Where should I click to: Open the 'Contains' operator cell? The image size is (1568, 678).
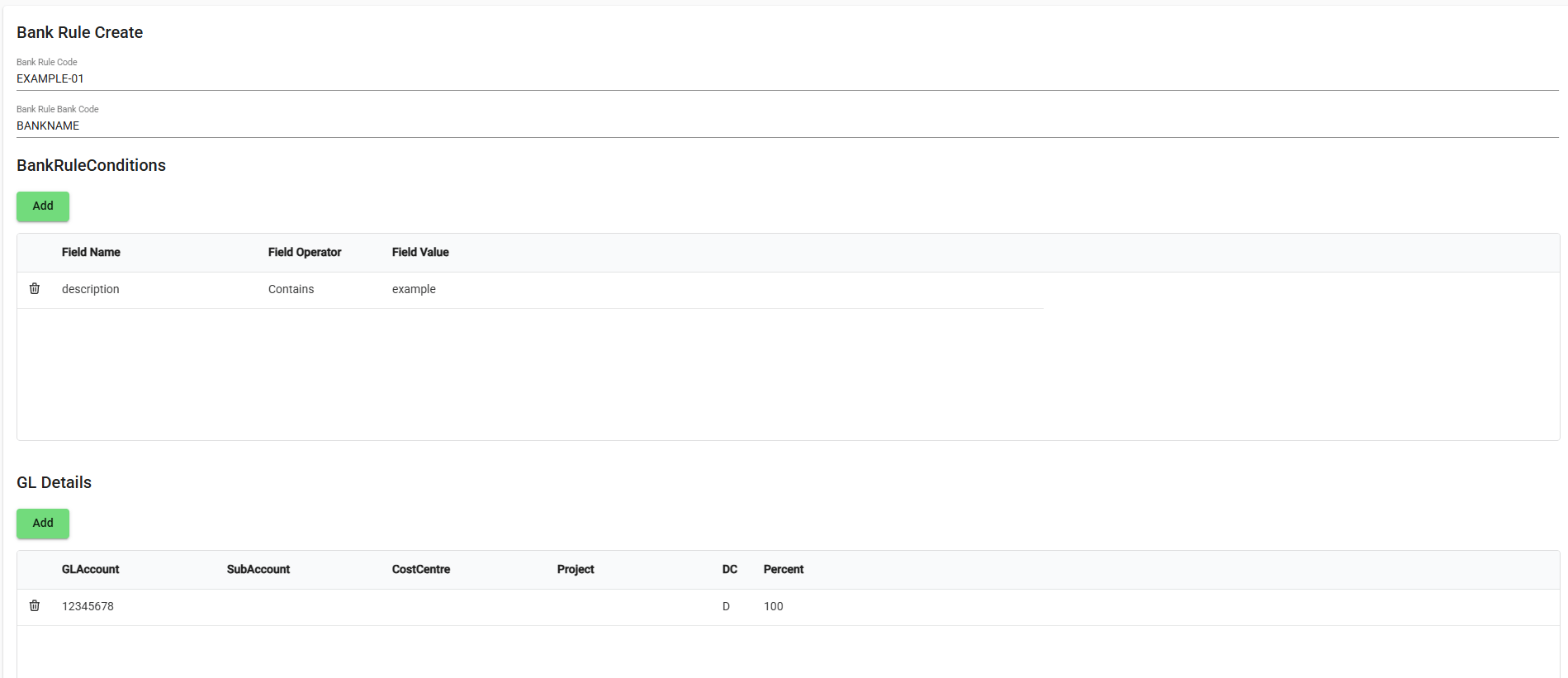[291, 289]
